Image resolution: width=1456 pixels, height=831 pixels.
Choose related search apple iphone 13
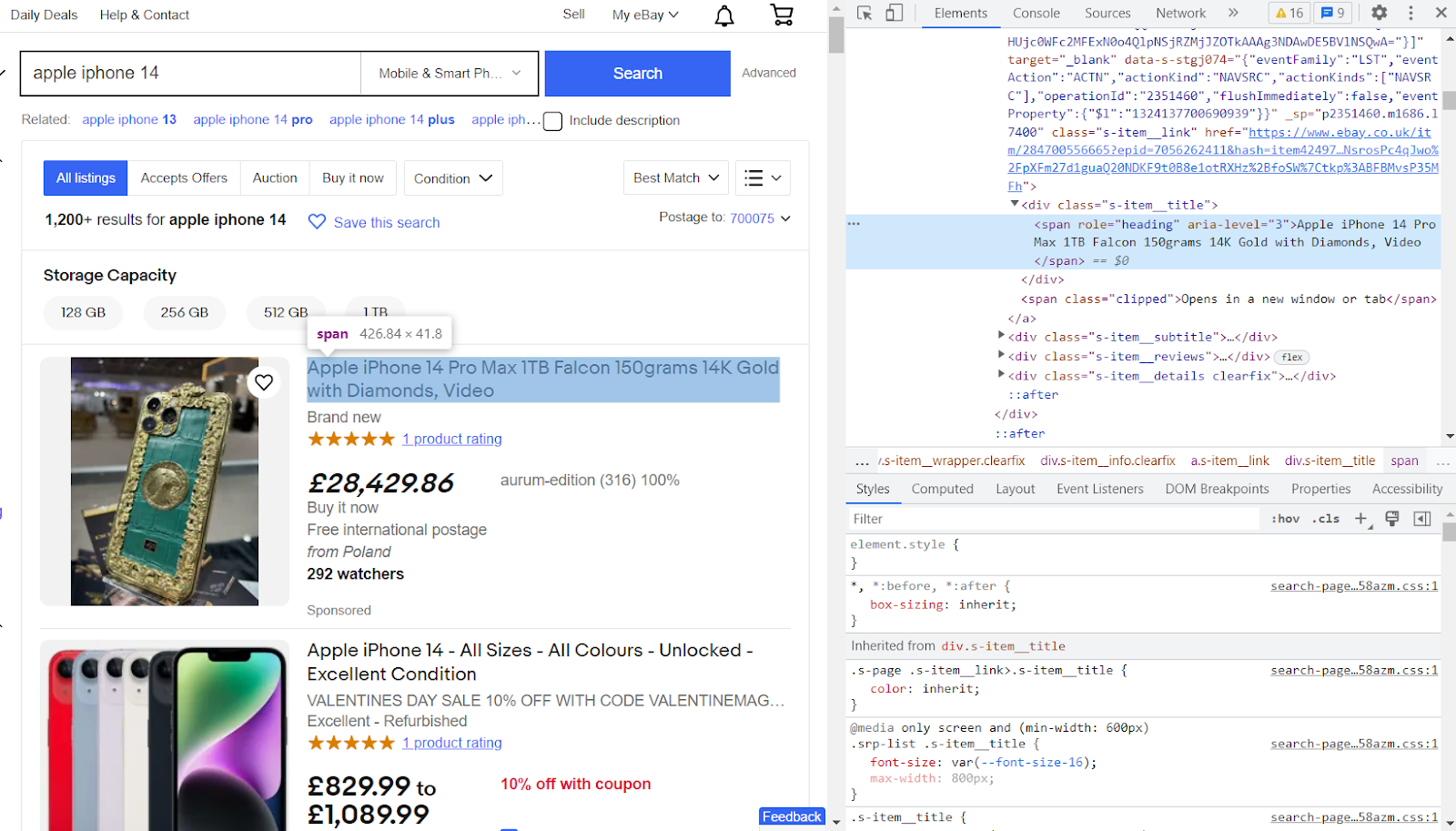129,119
